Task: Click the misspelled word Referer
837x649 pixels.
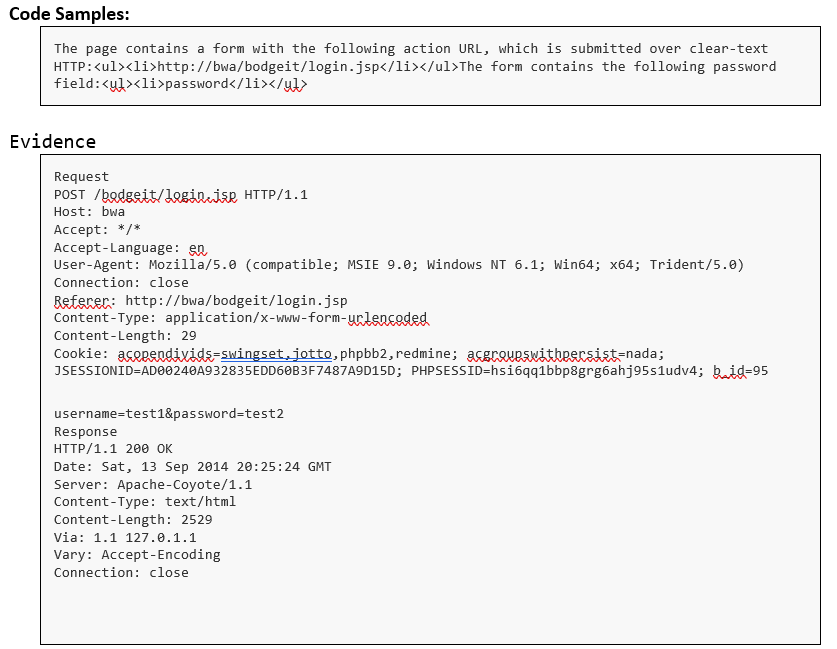Action: [x=83, y=300]
